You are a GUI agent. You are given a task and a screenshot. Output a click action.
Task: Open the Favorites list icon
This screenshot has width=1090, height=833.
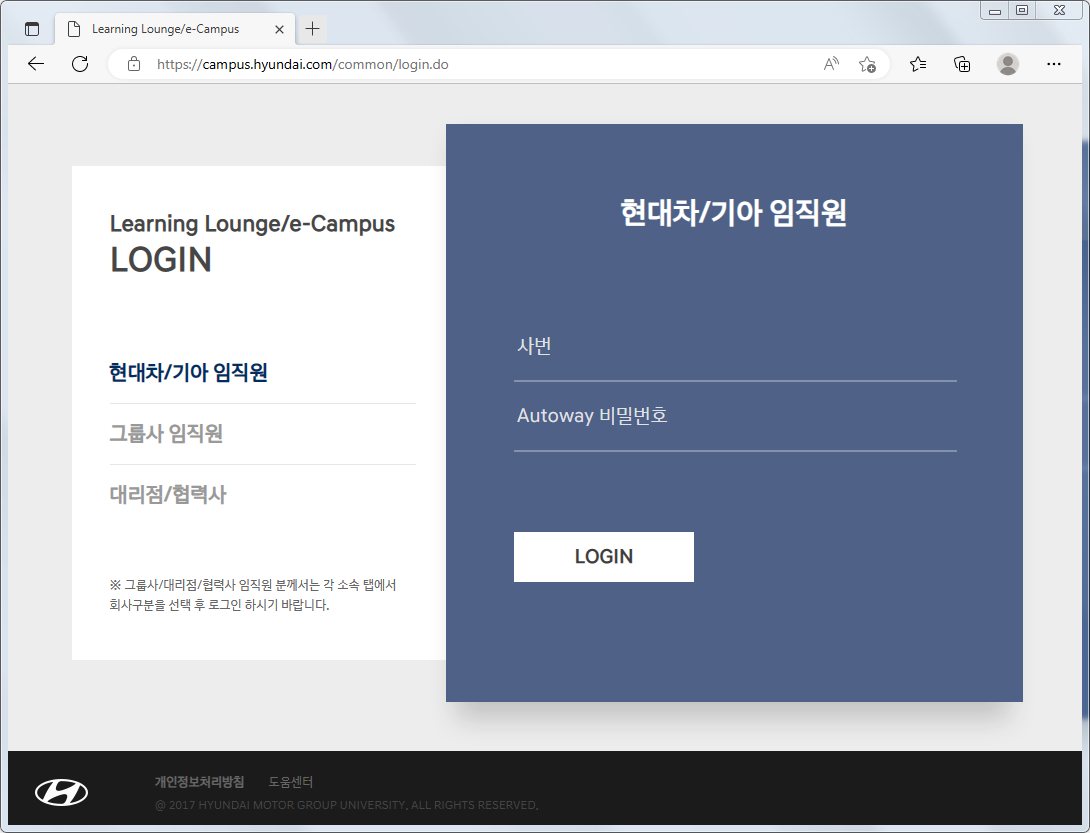(918, 64)
